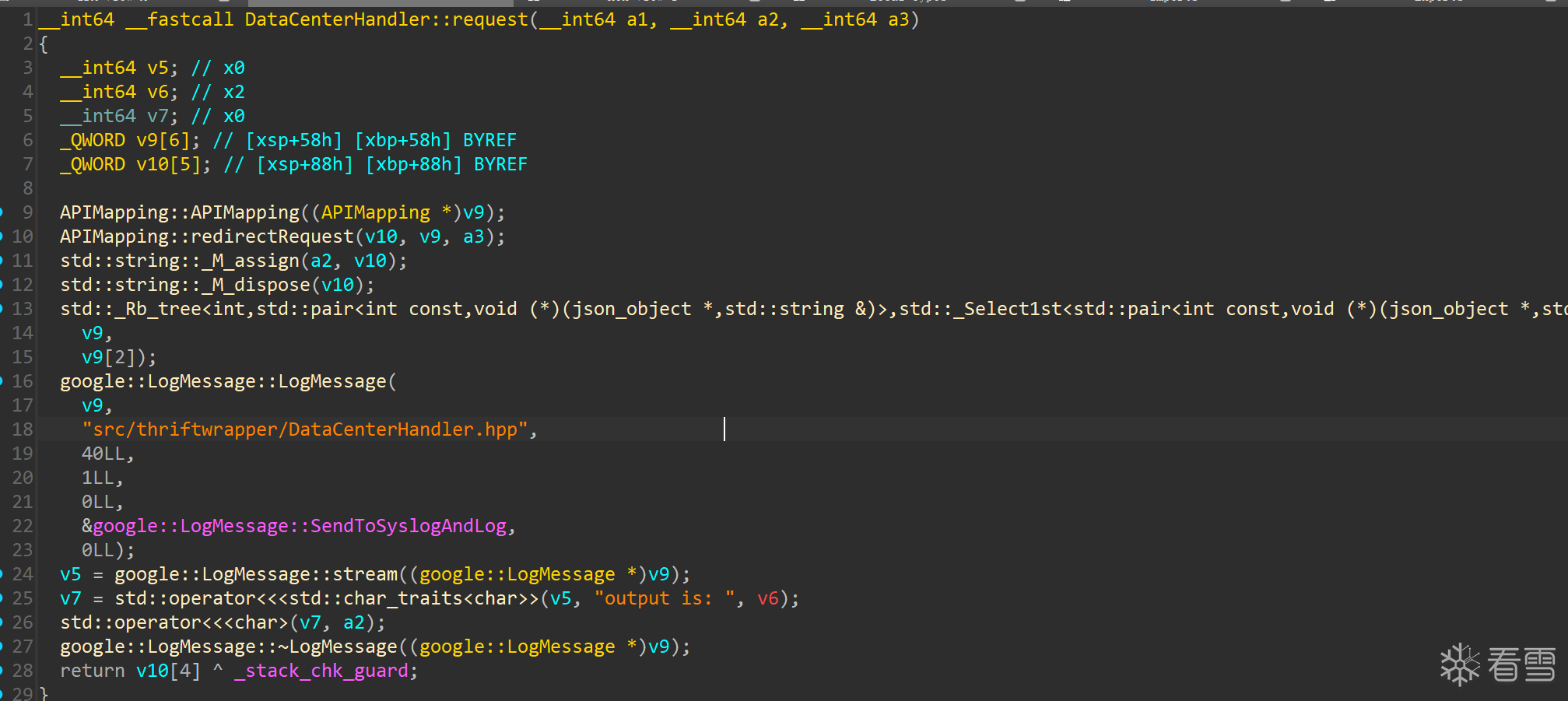
Task: Click the v5 assignment target on line 24
Action: pyautogui.click(x=71, y=574)
